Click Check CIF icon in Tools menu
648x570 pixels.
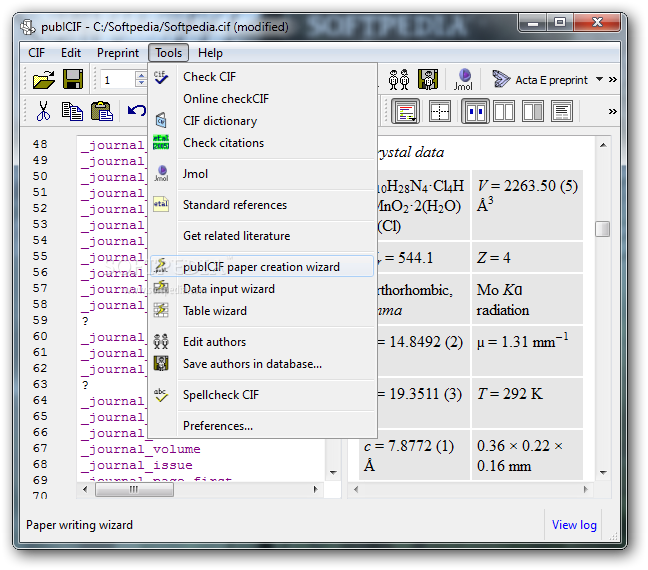click(x=161, y=77)
